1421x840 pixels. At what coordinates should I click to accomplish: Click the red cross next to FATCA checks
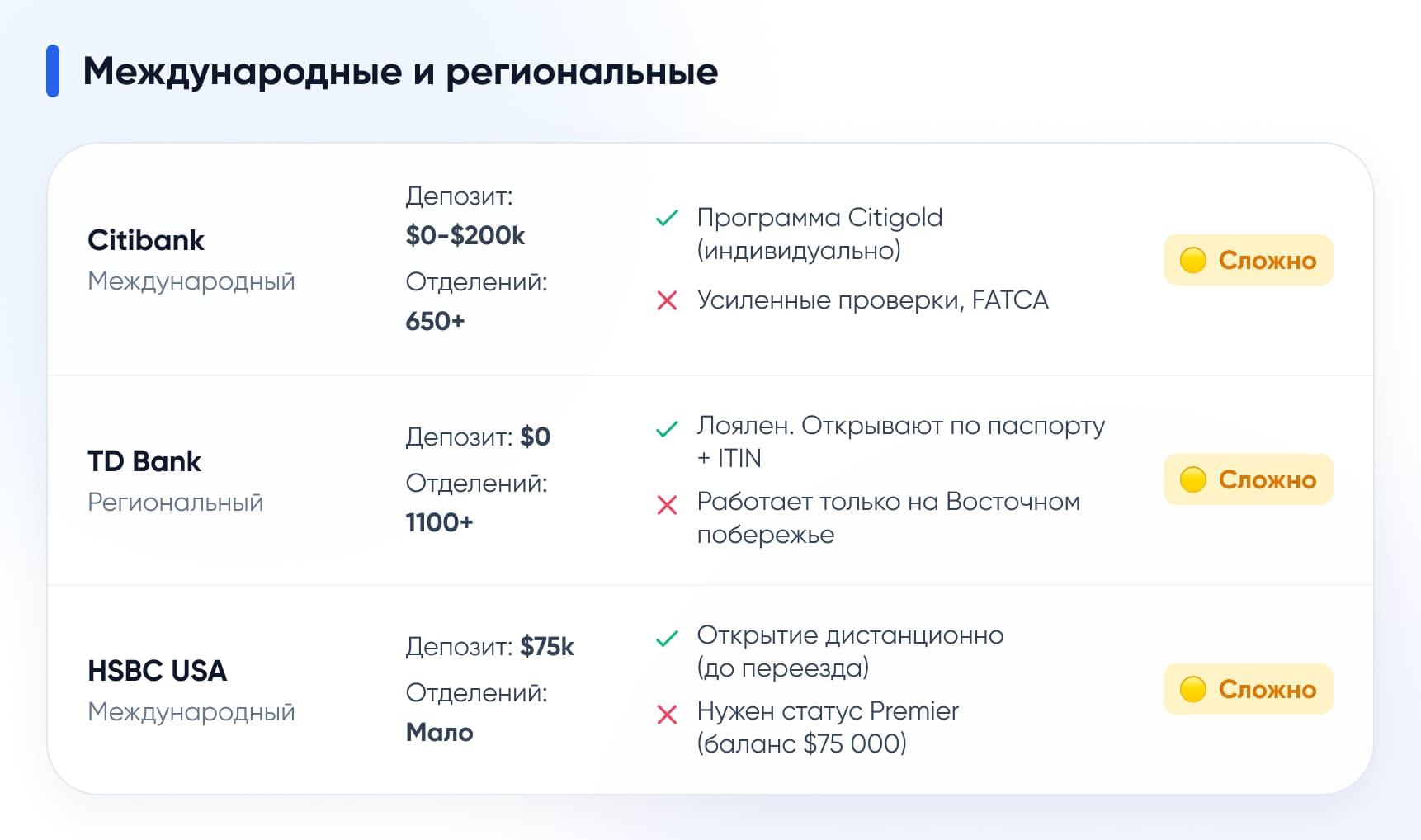(x=667, y=300)
